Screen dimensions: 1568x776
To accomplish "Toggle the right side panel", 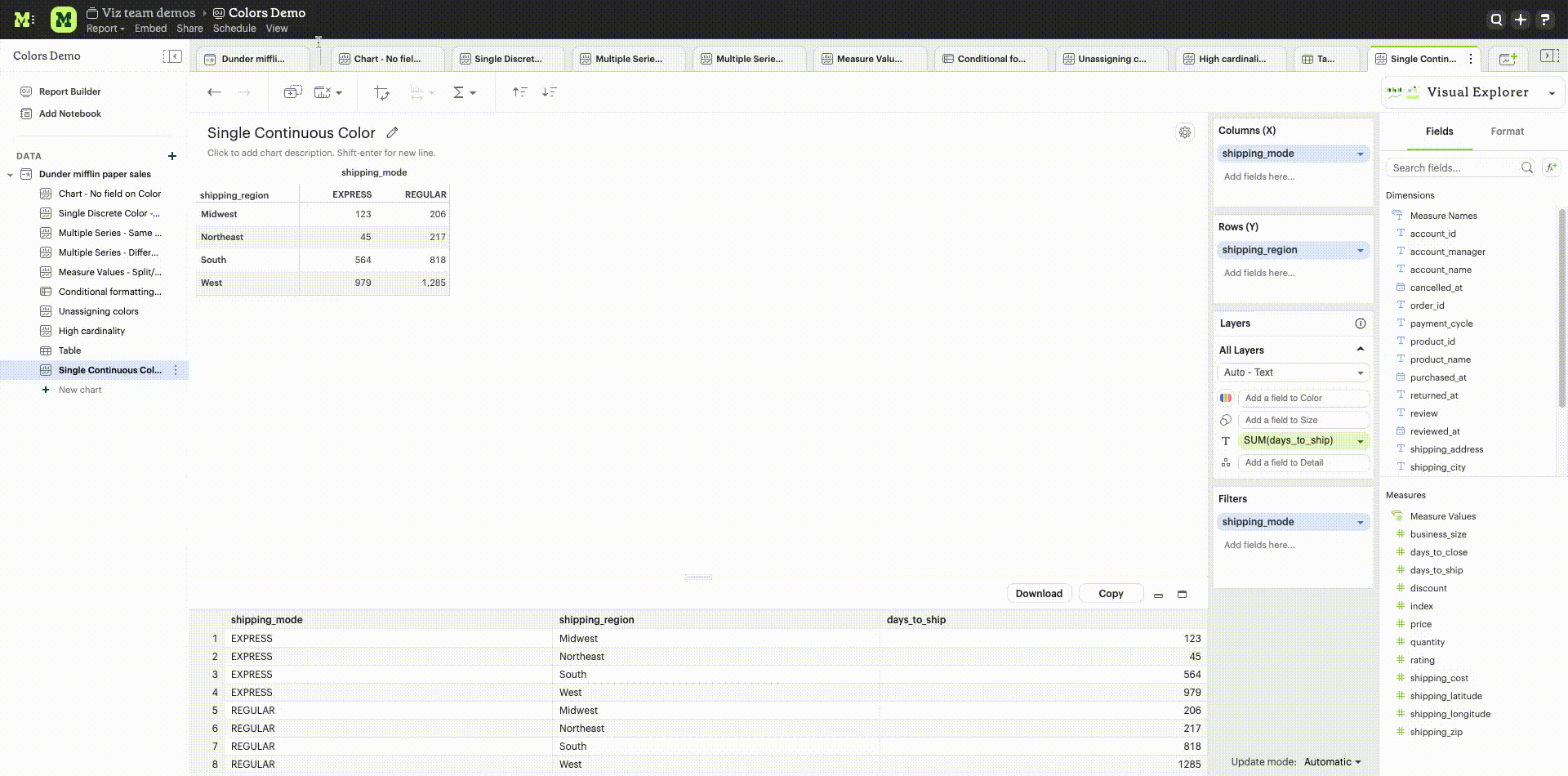I will click(1548, 56).
